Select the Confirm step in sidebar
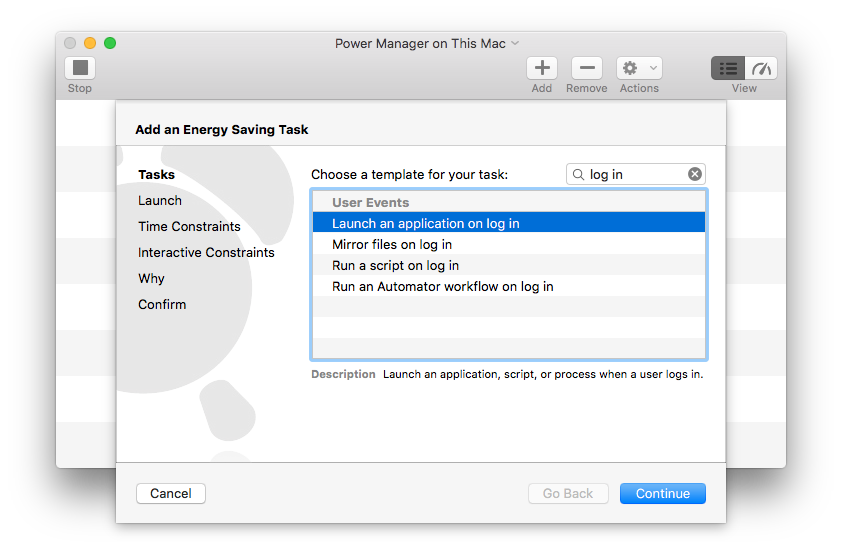Screen dimensions: 842x548 click(162, 304)
